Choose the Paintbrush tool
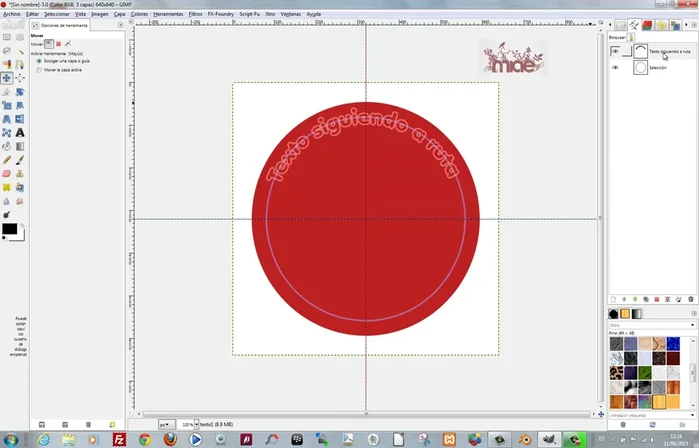 click(20, 159)
